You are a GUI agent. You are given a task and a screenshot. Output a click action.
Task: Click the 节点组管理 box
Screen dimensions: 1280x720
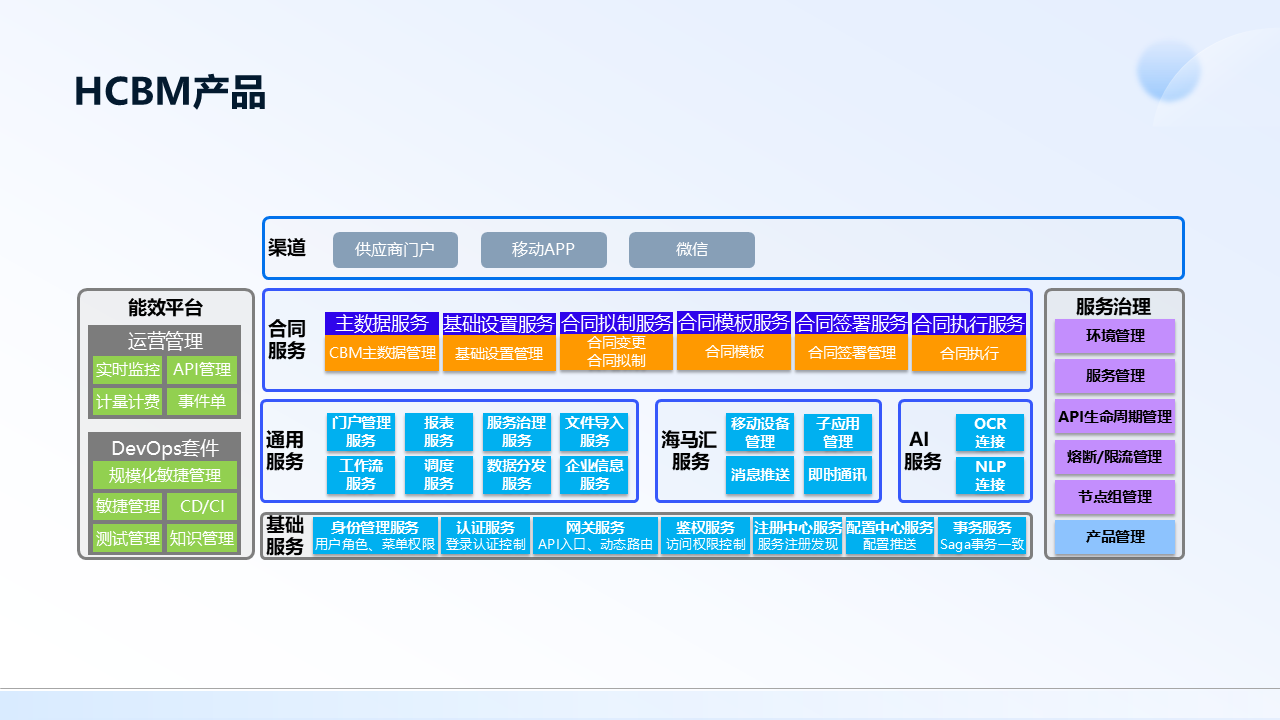1115,497
